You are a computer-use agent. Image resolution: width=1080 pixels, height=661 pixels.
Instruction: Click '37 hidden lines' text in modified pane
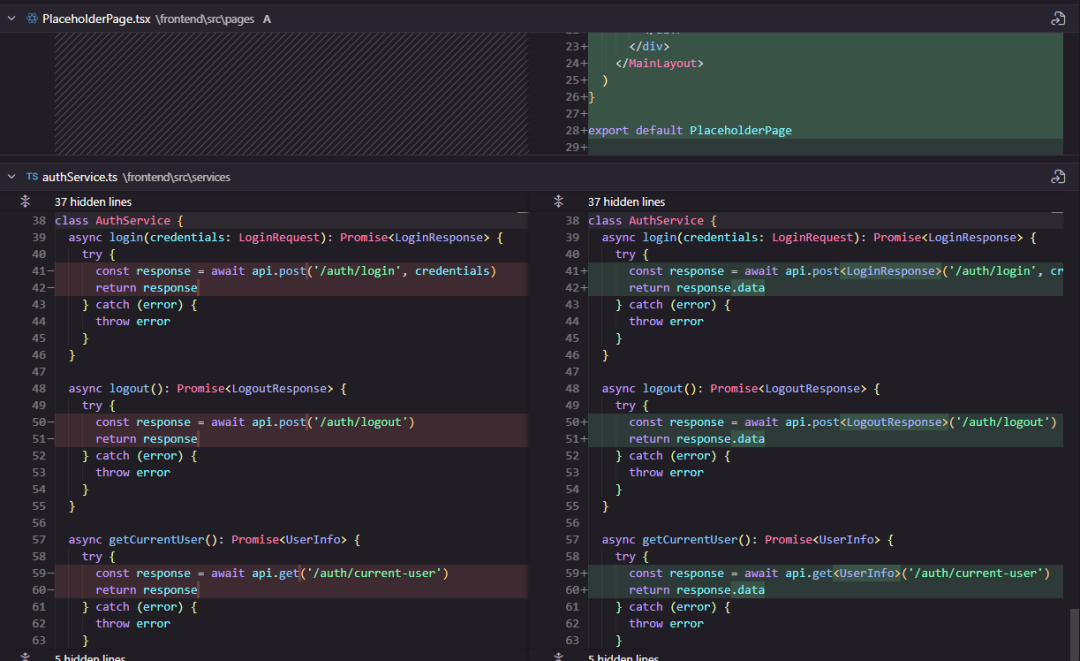click(x=626, y=202)
